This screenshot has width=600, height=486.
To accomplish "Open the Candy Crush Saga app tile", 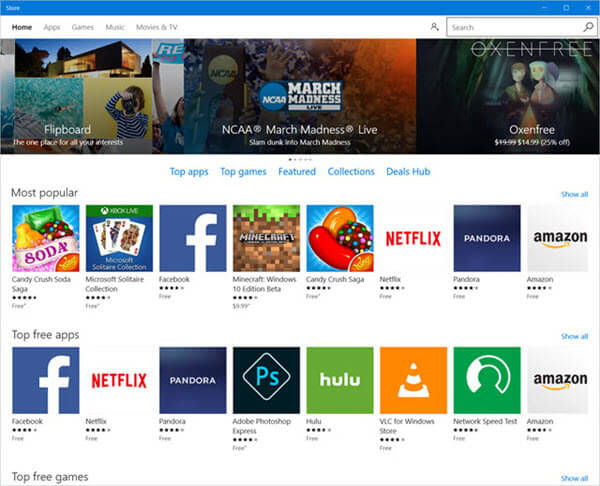I will (340, 238).
